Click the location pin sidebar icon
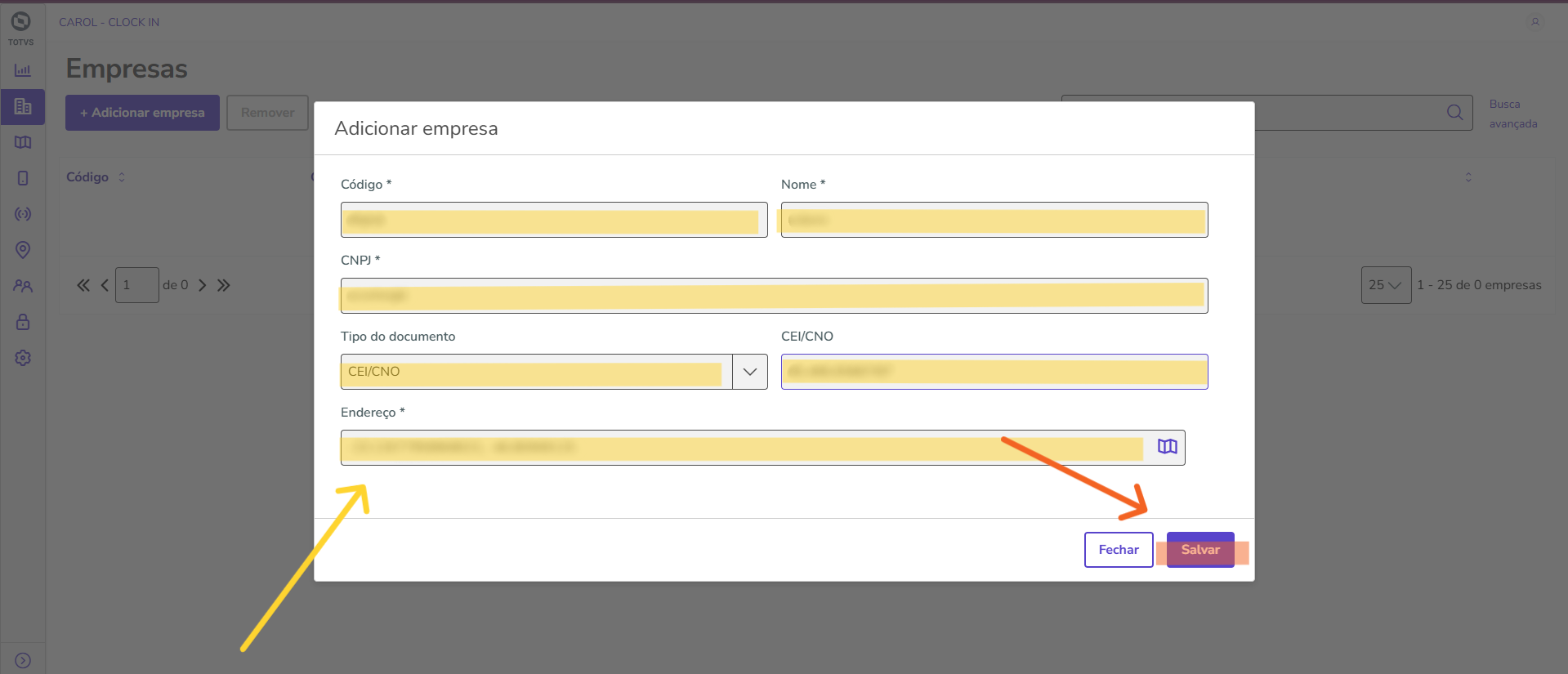This screenshot has height=674, width=1568. 23,249
